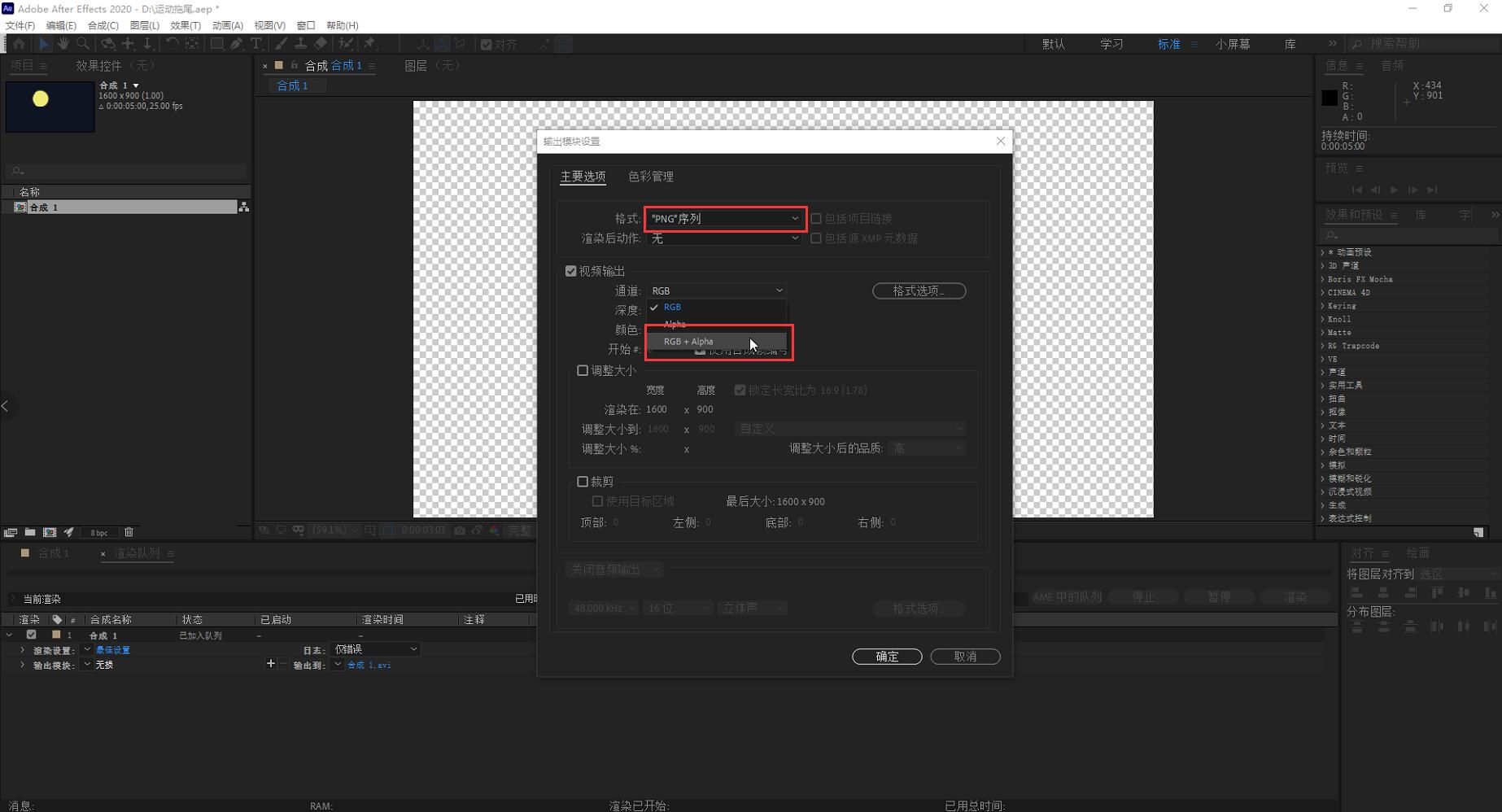This screenshot has width=1502, height=812.
Task: Expand Keying effects category
Action: (x=1322, y=306)
